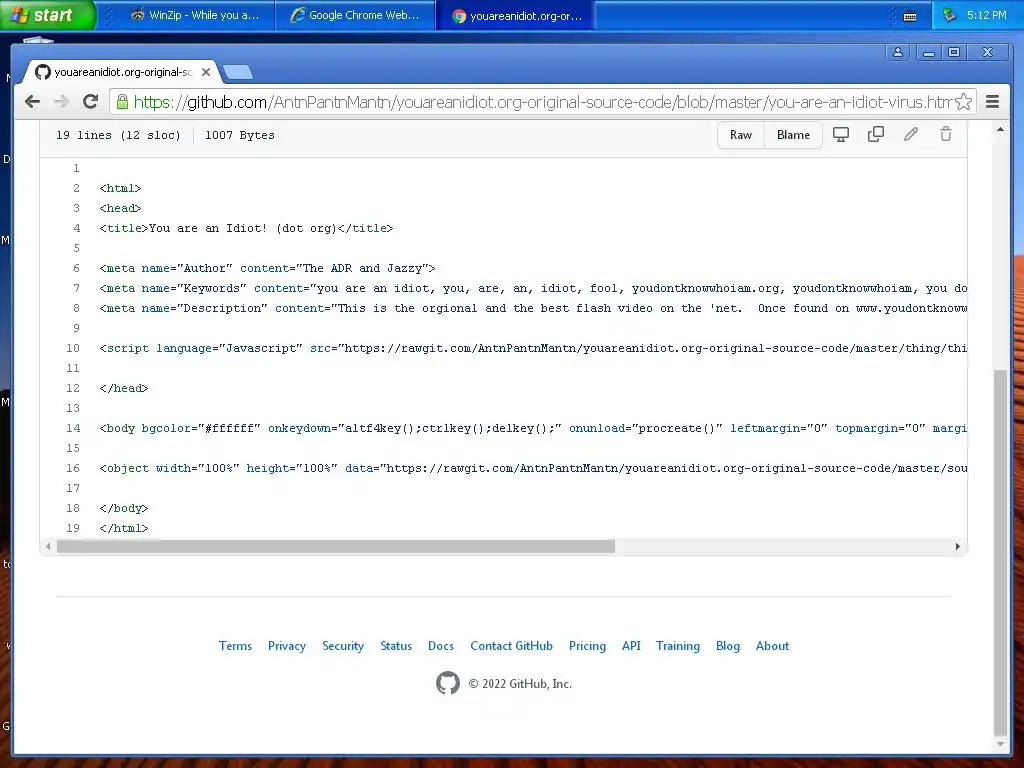Click the body bgcolor code line

click(x=533, y=428)
